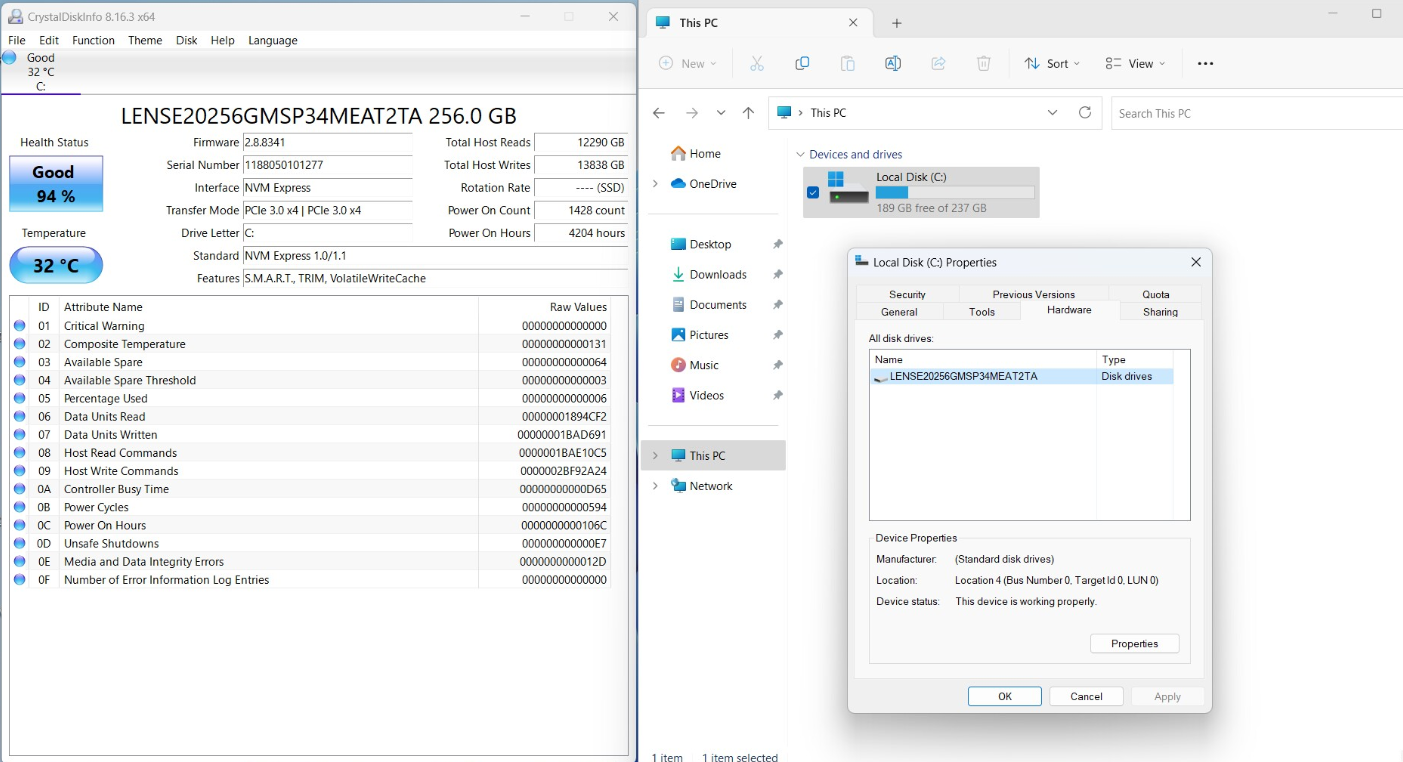Click status circle for Percentage Used row
The width and height of the screenshot is (1403, 762).
(x=19, y=398)
